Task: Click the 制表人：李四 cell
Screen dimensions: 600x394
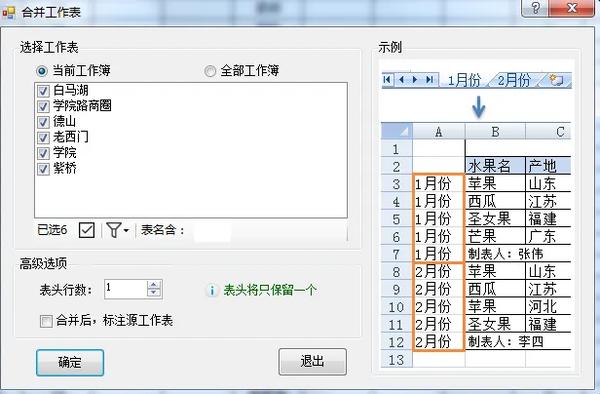Action: click(x=518, y=342)
